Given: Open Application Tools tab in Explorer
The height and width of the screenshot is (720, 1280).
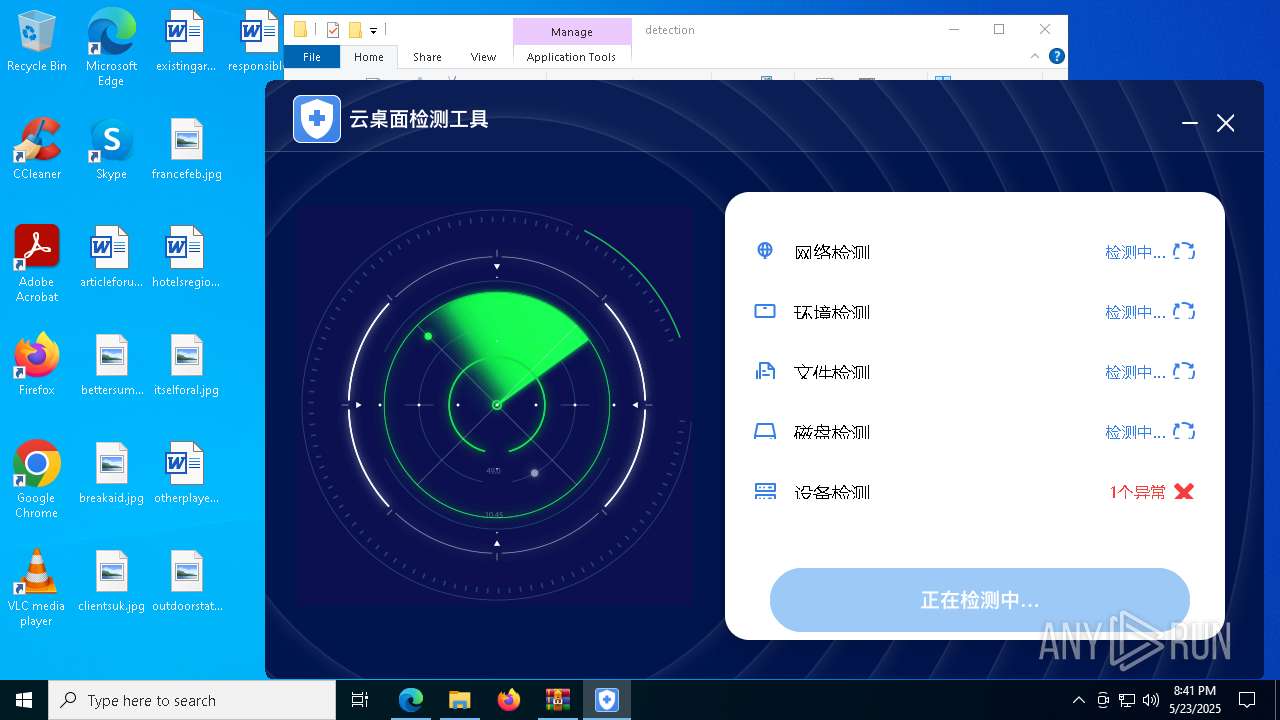Looking at the screenshot, I should click(571, 57).
